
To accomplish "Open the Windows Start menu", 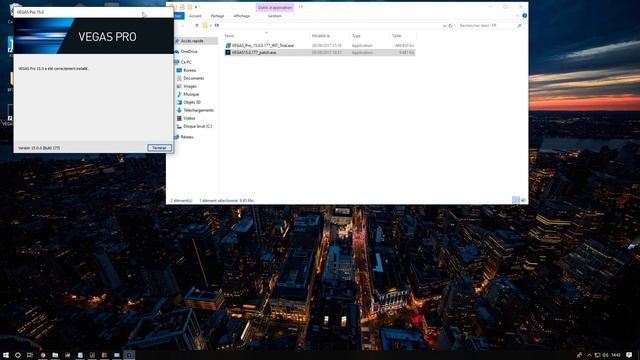I will [6, 355].
